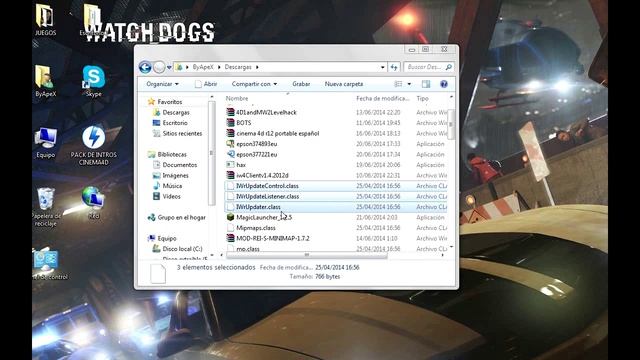Open the Compartir con dropdown
The width and height of the screenshot is (640, 360).
[x=254, y=84]
